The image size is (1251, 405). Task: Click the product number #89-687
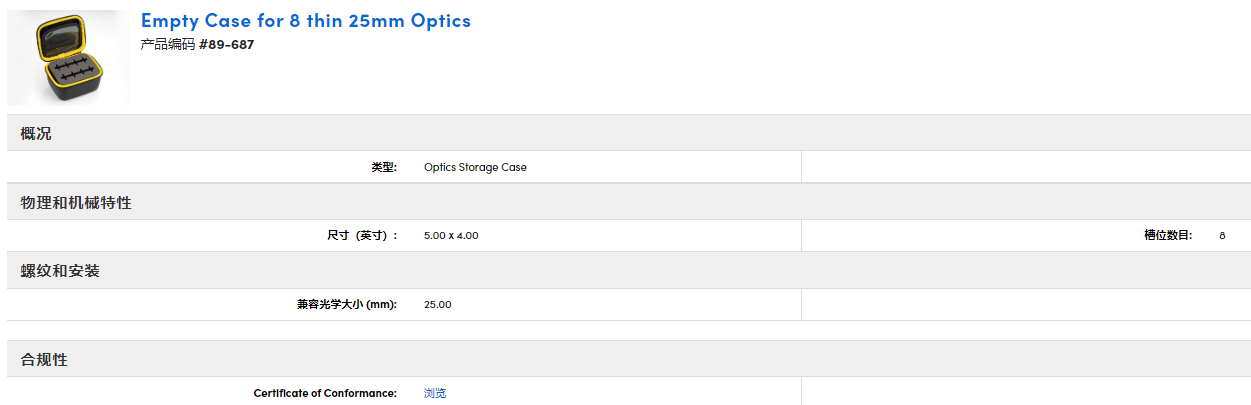coord(226,45)
